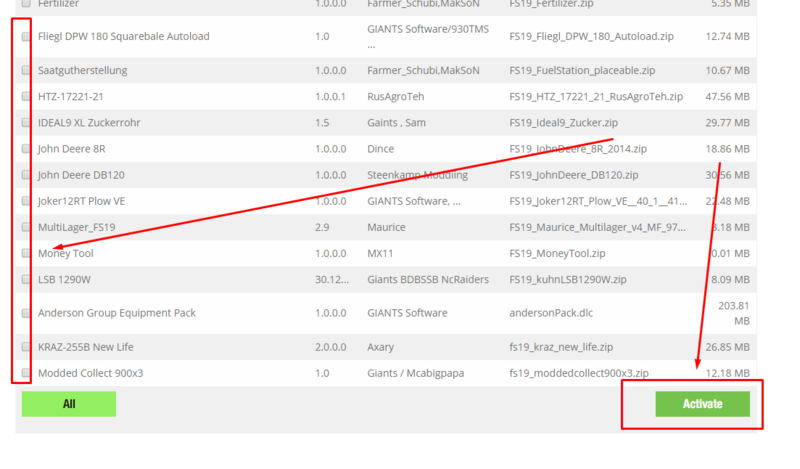Toggle the KRAZ-255B New Life checkbox
Viewport: 800px width, 469px height.
click(x=26, y=347)
